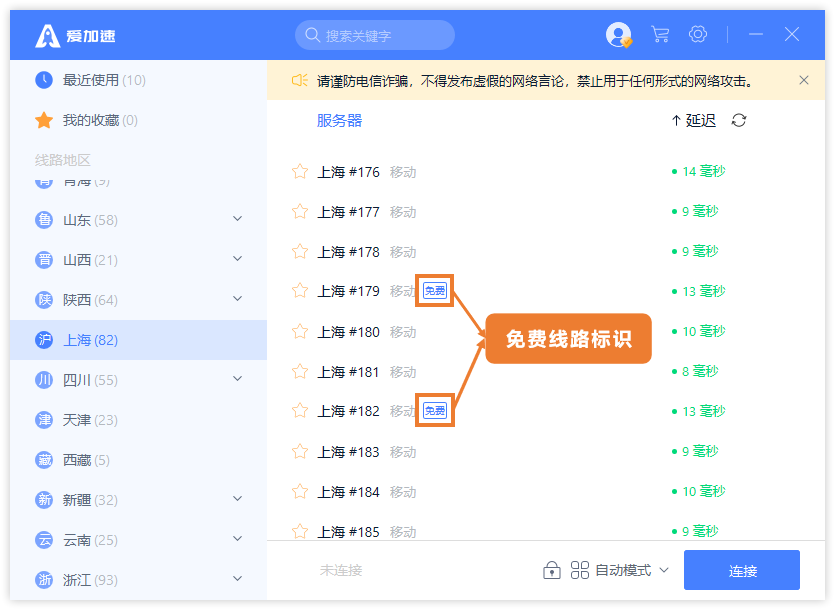Click the 藏 icon for 西藏
The width and height of the screenshot is (835, 610).
pyautogui.click(x=44, y=460)
